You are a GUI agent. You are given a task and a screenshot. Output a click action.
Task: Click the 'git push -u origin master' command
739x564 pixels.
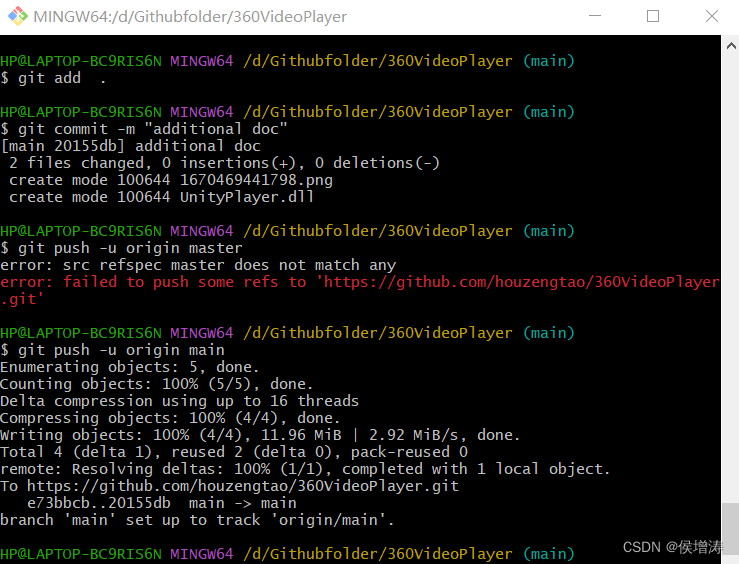coord(121,248)
